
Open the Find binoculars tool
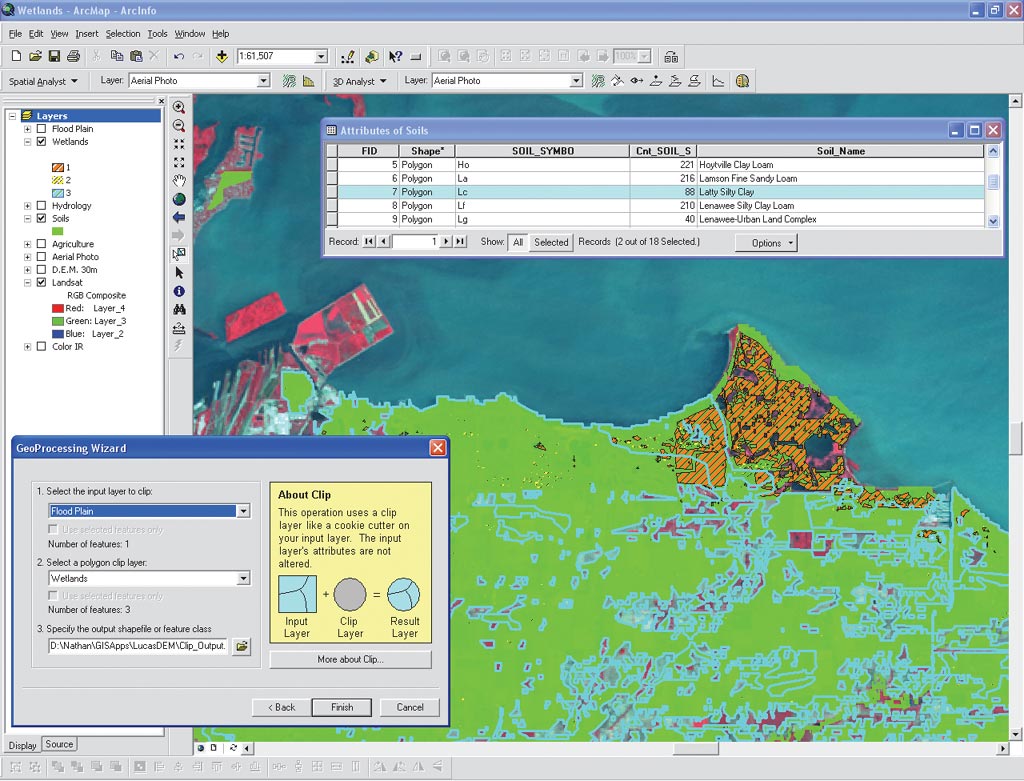point(179,309)
